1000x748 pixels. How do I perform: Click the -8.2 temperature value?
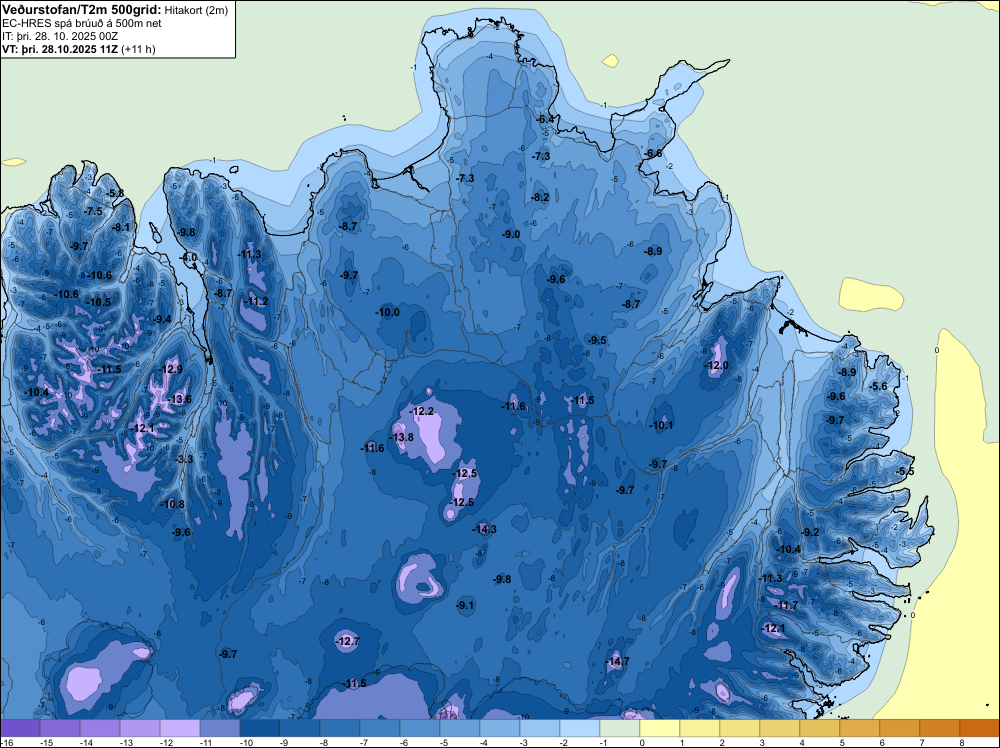(540, 198)
